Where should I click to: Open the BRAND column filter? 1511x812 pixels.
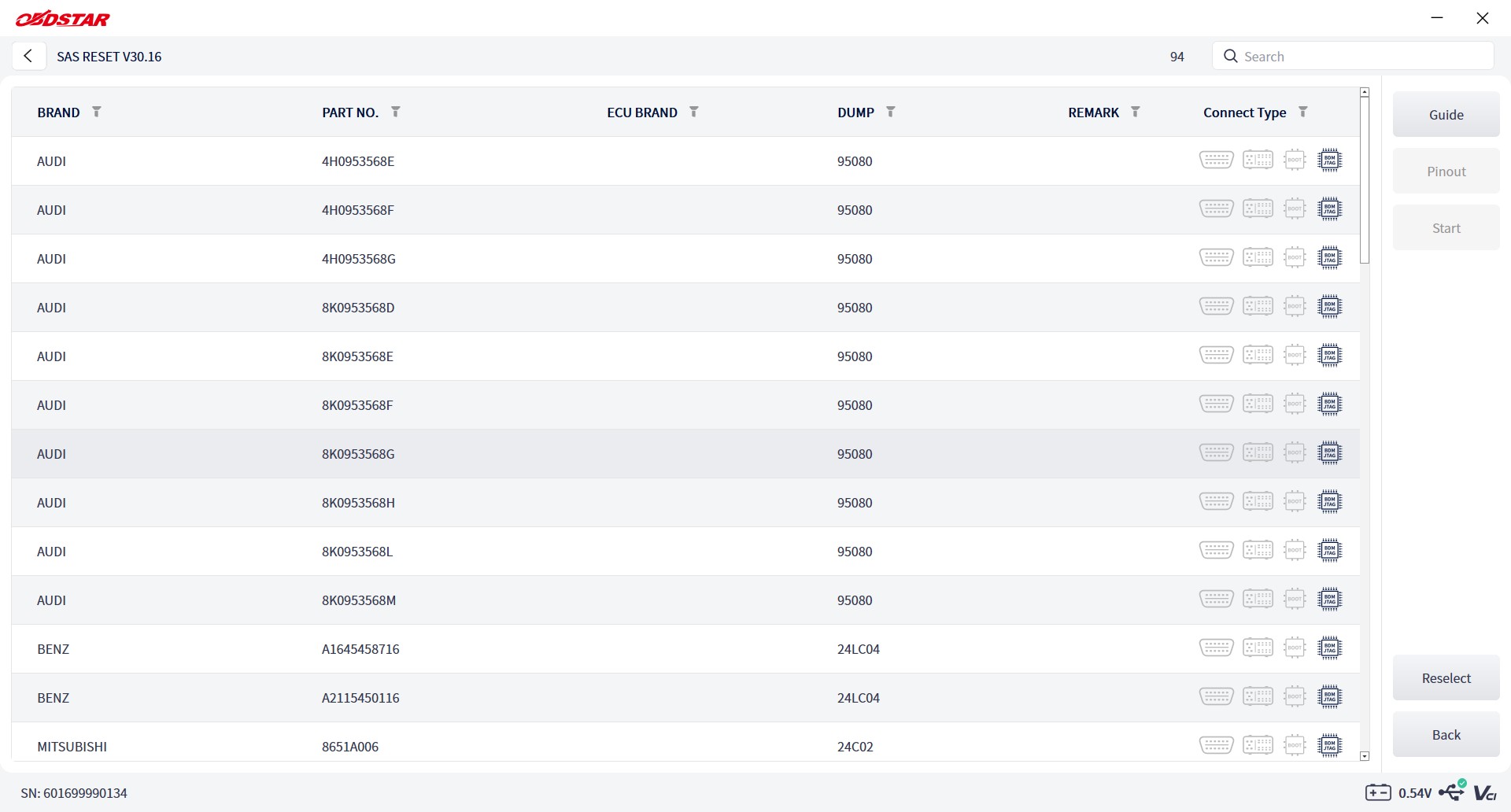tap(97, 112)
